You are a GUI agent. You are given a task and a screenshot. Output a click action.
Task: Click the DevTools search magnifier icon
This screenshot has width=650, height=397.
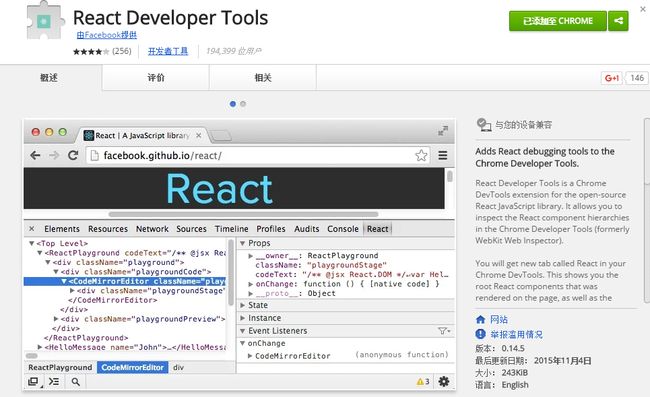click(x=75, y=382)
